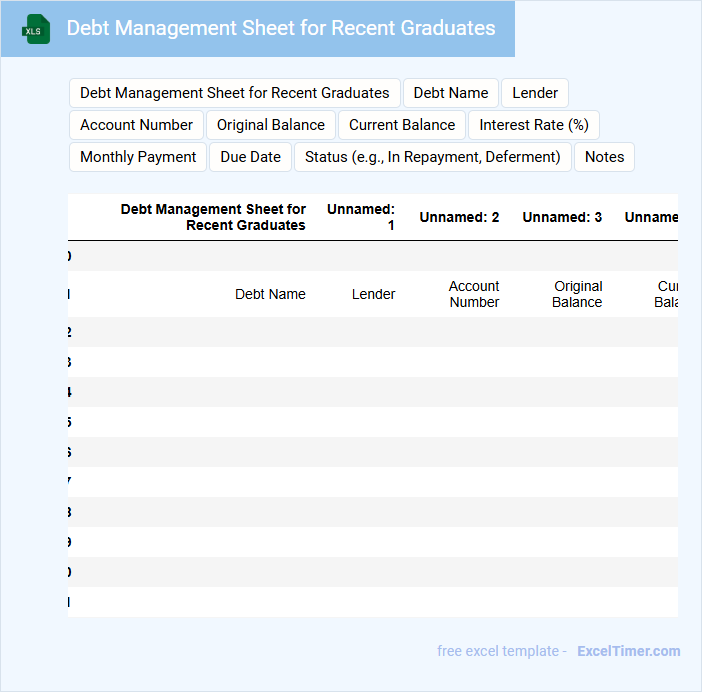Click the 'Account Number' table cell
The image size is (702, 692).
474,294
